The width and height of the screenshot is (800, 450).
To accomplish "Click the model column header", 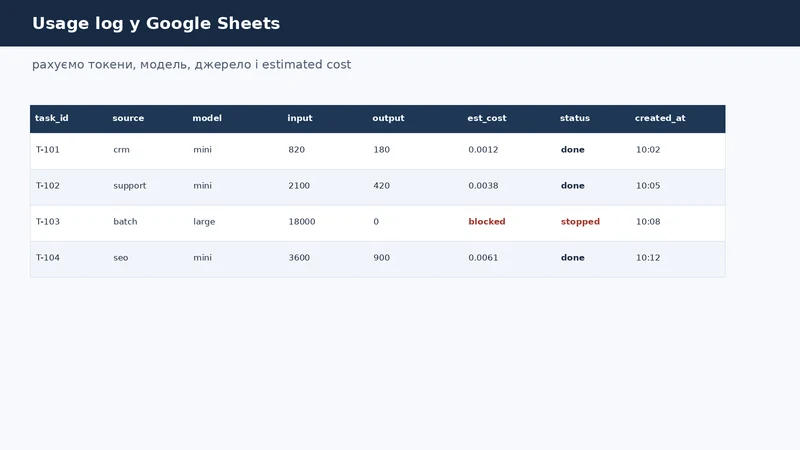I will 207,118.
